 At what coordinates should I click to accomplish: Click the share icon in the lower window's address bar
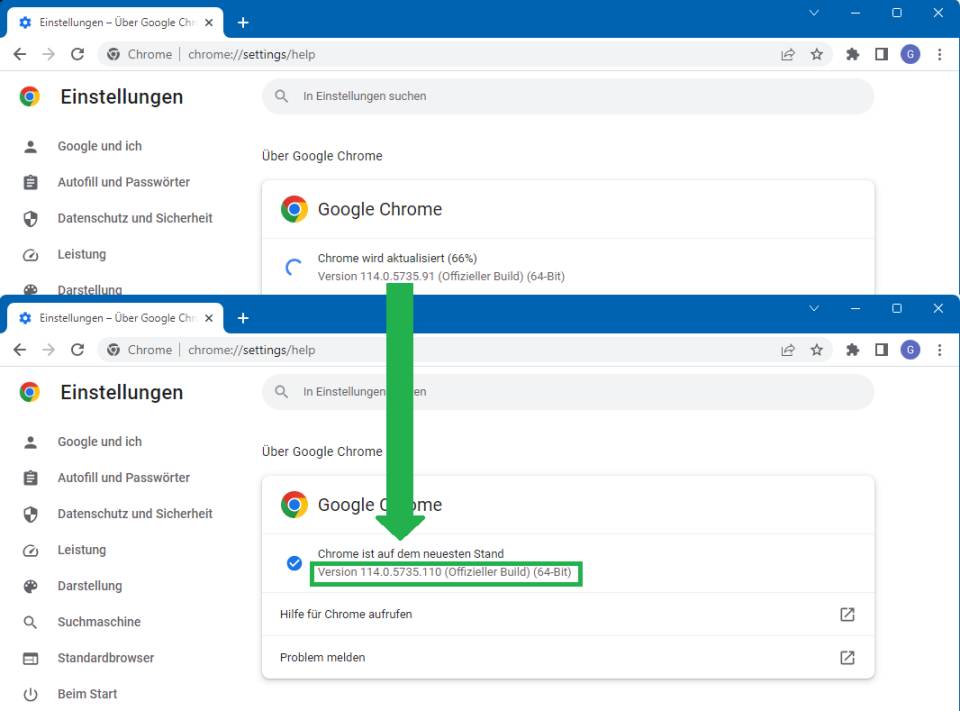(x=788, y=350)
